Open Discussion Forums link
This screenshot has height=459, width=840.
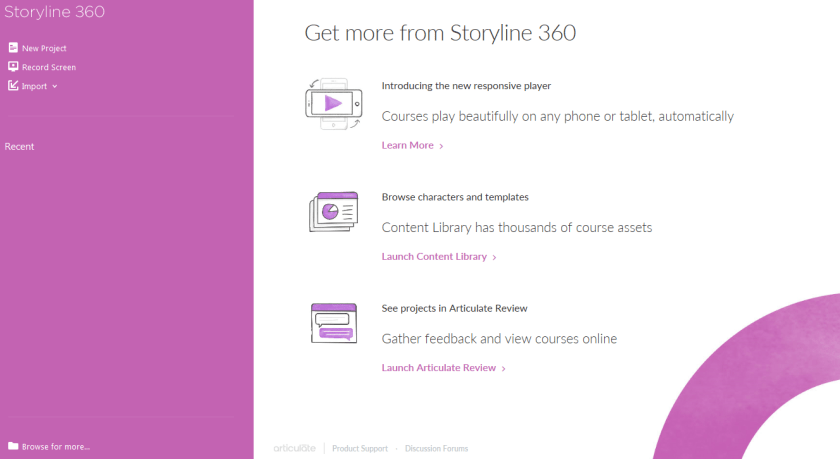pos(436,448)
